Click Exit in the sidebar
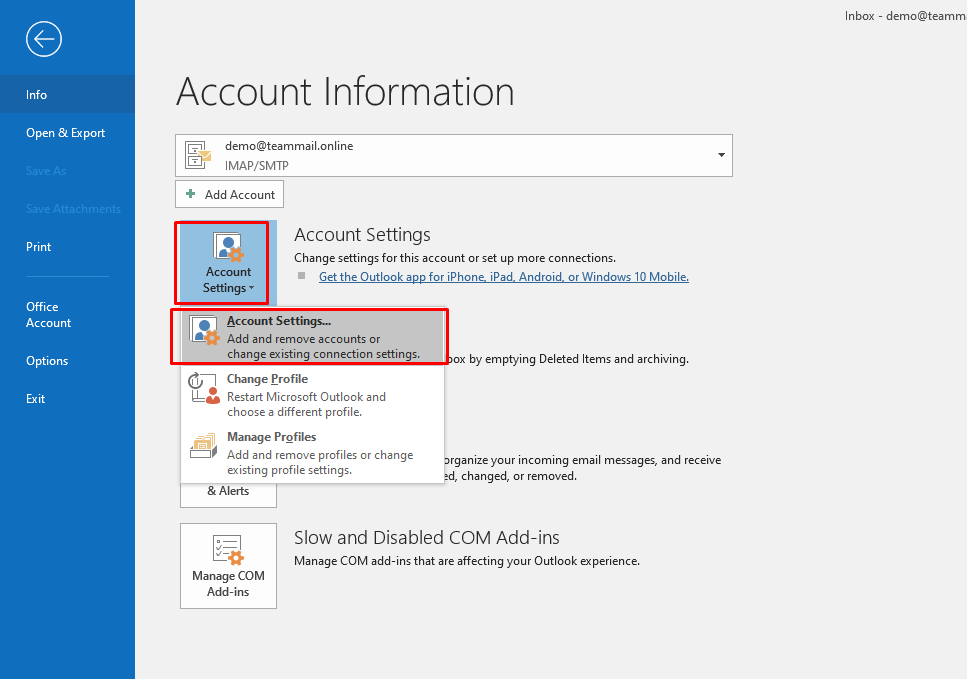This screenshot has width=967, height=679. tap(36, 399)
